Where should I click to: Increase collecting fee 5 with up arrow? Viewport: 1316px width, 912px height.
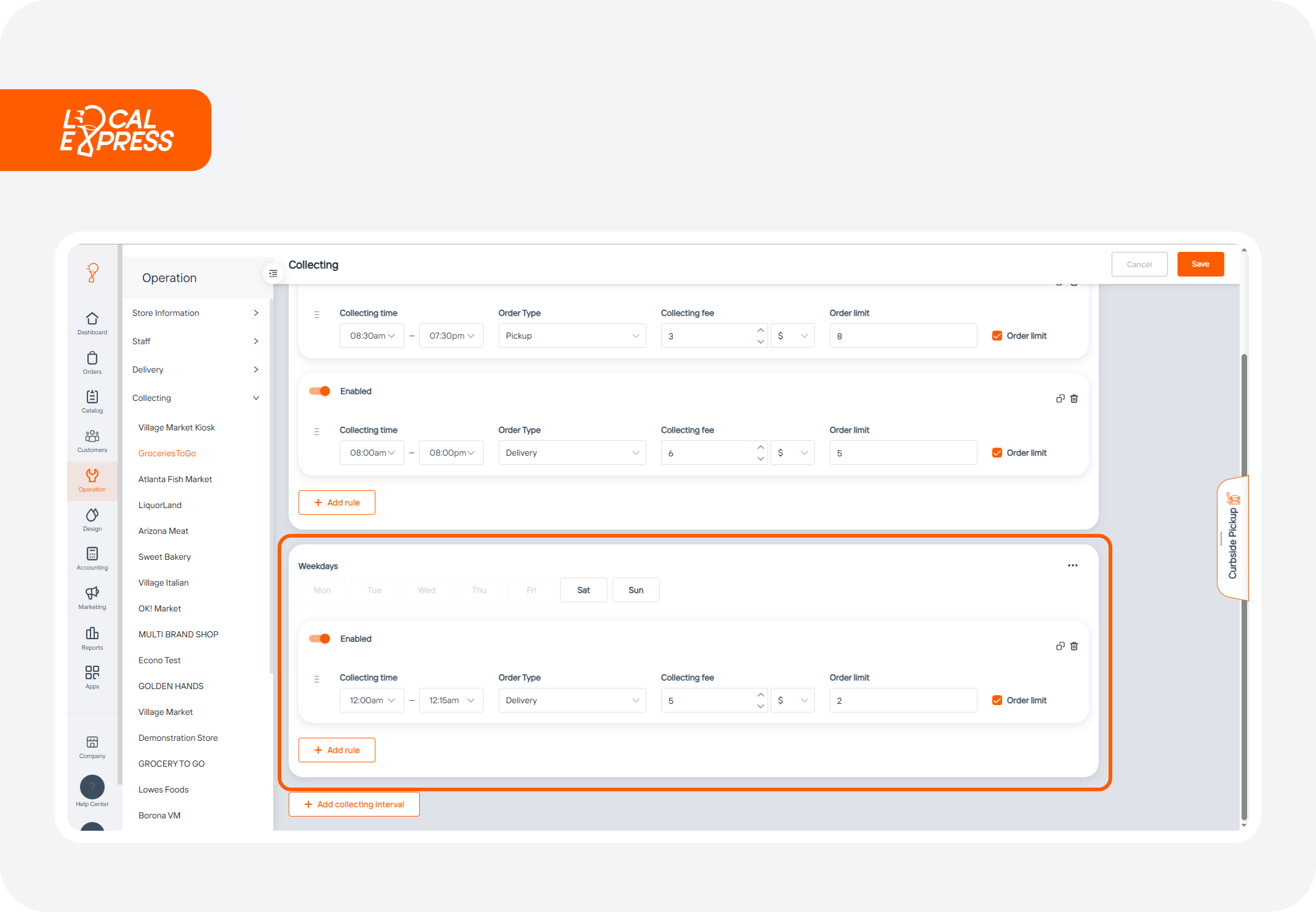(760, 695)
